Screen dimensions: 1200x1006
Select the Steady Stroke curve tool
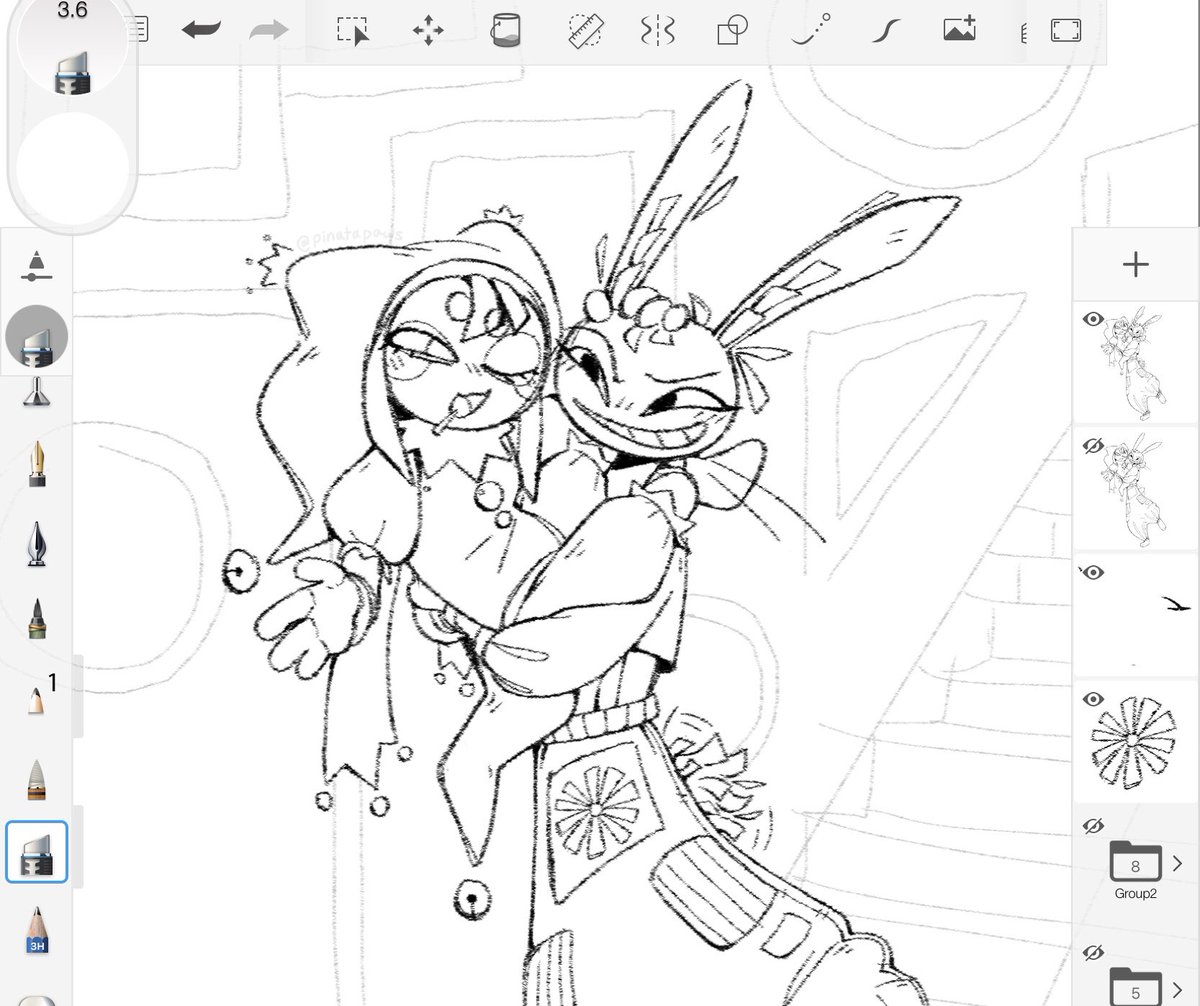point(884,31)
